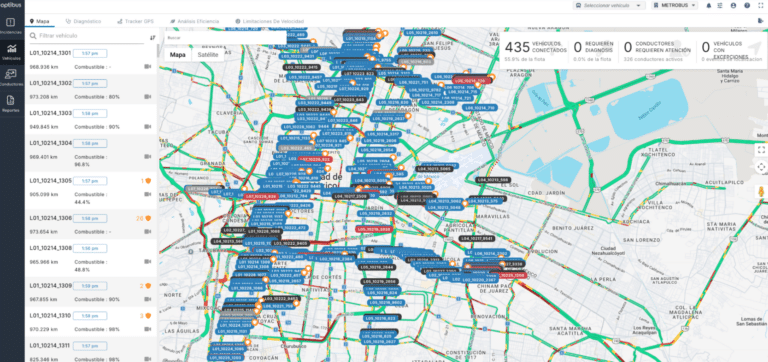The height and width of the screenshot is (362, 768).
Task: Click the Optibus logo
Action: [12, 5]
